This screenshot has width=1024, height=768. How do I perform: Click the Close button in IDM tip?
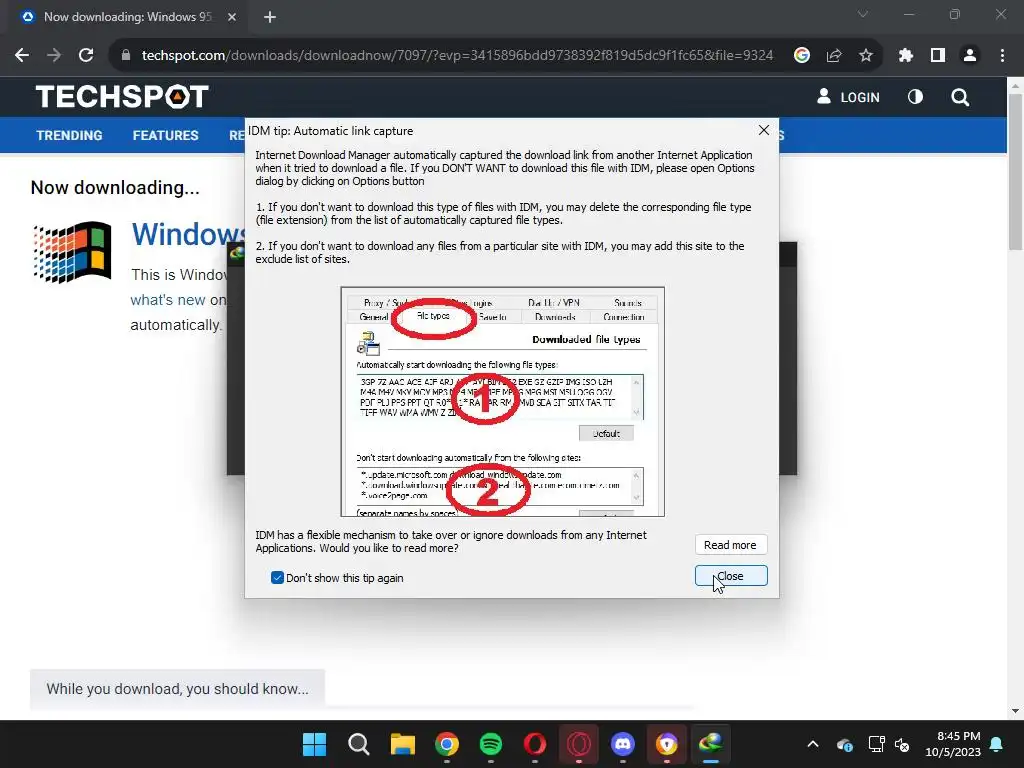(731, 576)
